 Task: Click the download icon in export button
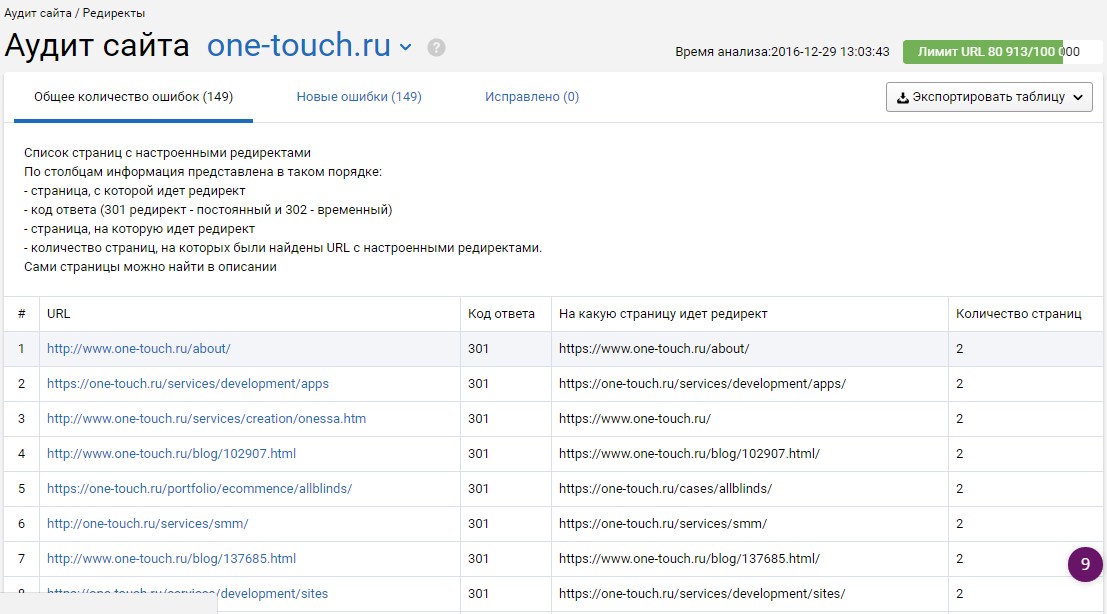point(902,97)
